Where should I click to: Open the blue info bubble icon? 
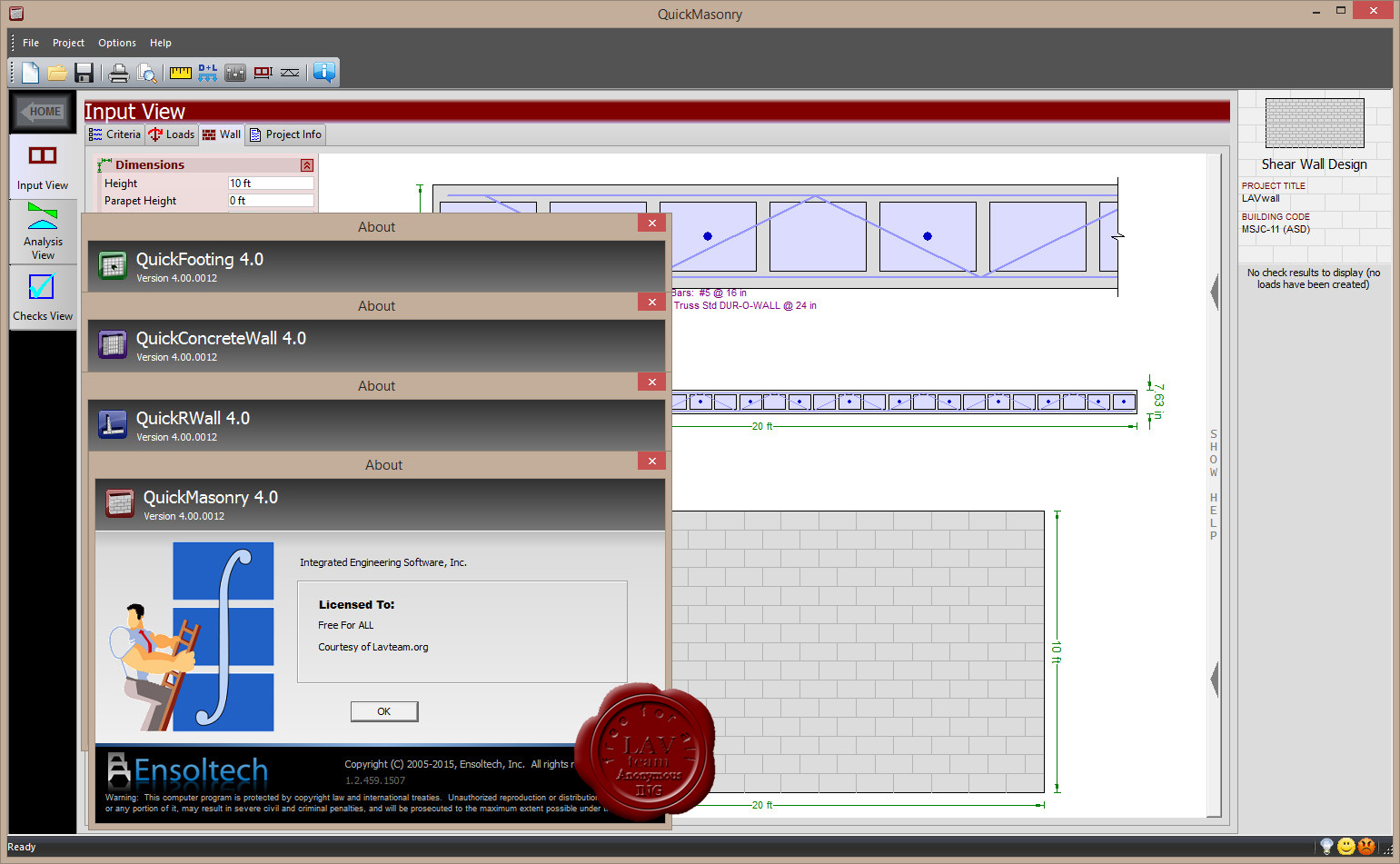tap(324, 73)
